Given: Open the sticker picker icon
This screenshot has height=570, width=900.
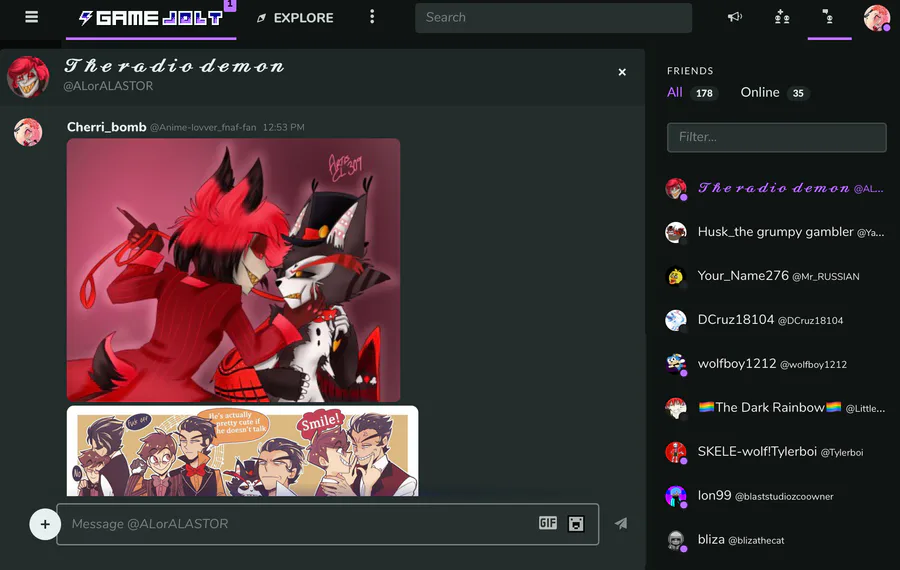Looking at the screenshot, I should (576, 524).
